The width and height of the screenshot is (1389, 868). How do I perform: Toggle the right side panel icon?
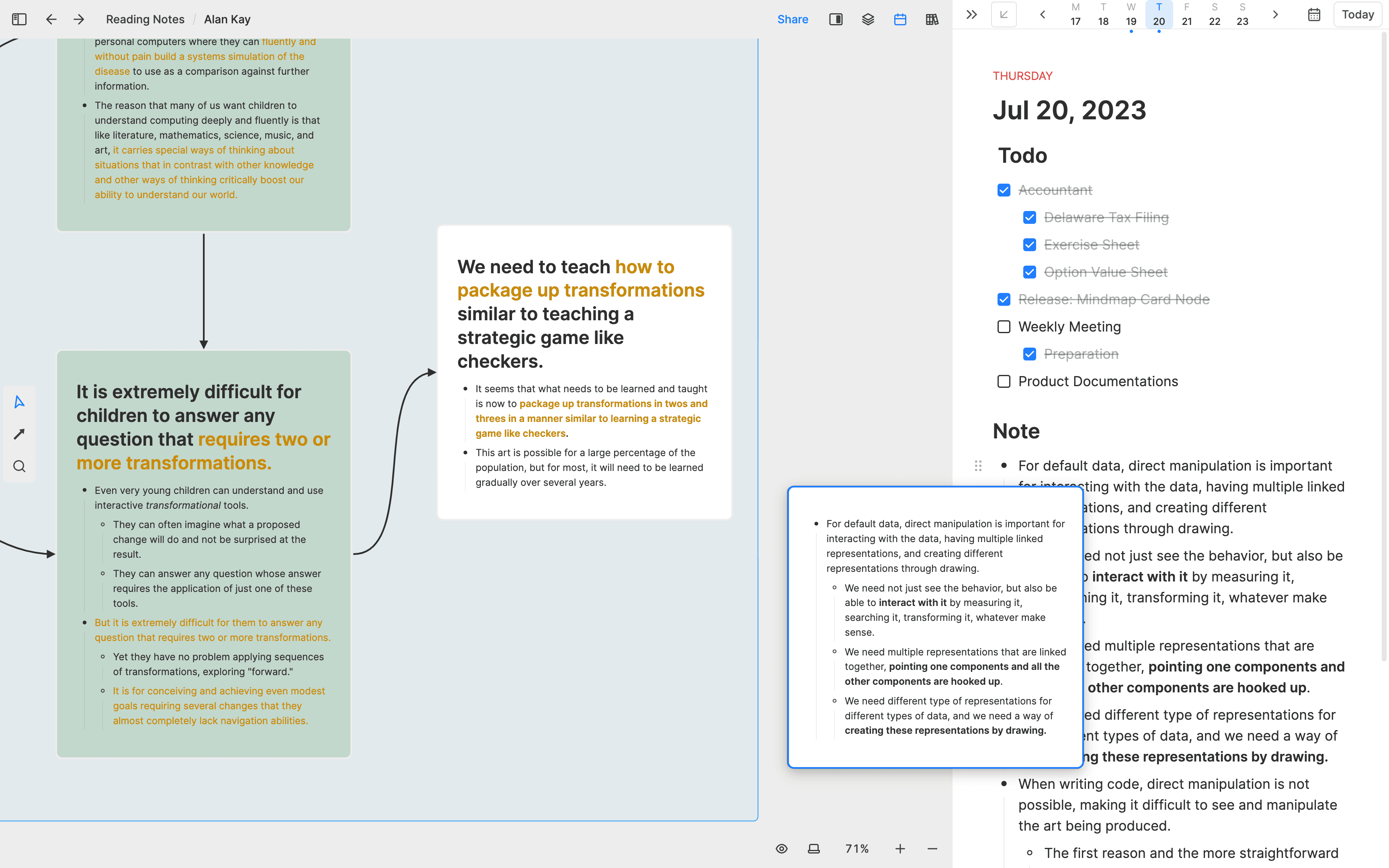(x=836, y=20)
